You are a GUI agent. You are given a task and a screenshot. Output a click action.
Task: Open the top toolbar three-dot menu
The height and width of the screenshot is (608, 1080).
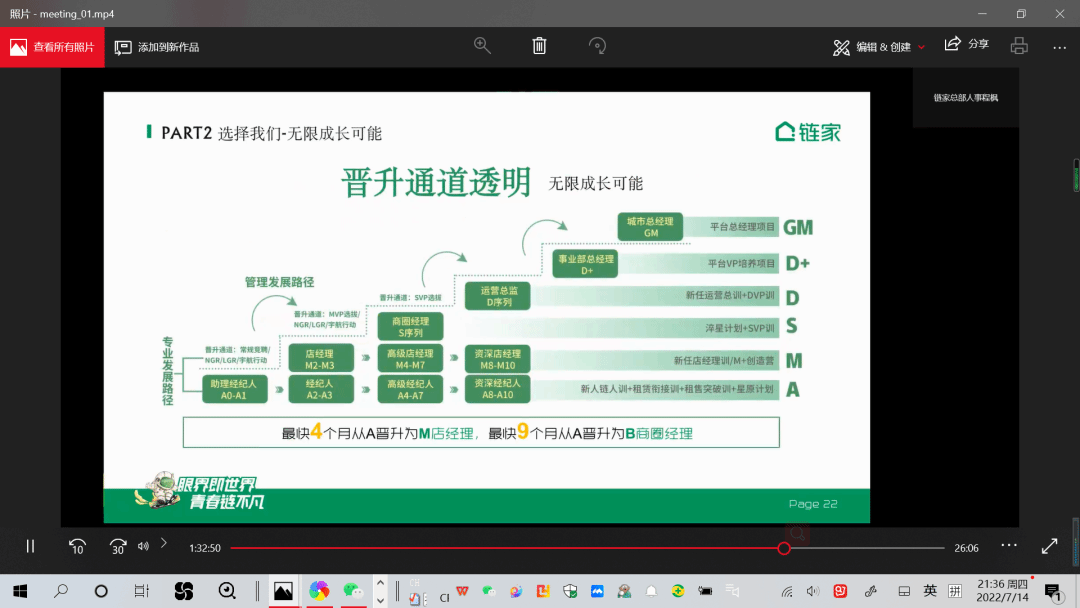click(1059, 47)
